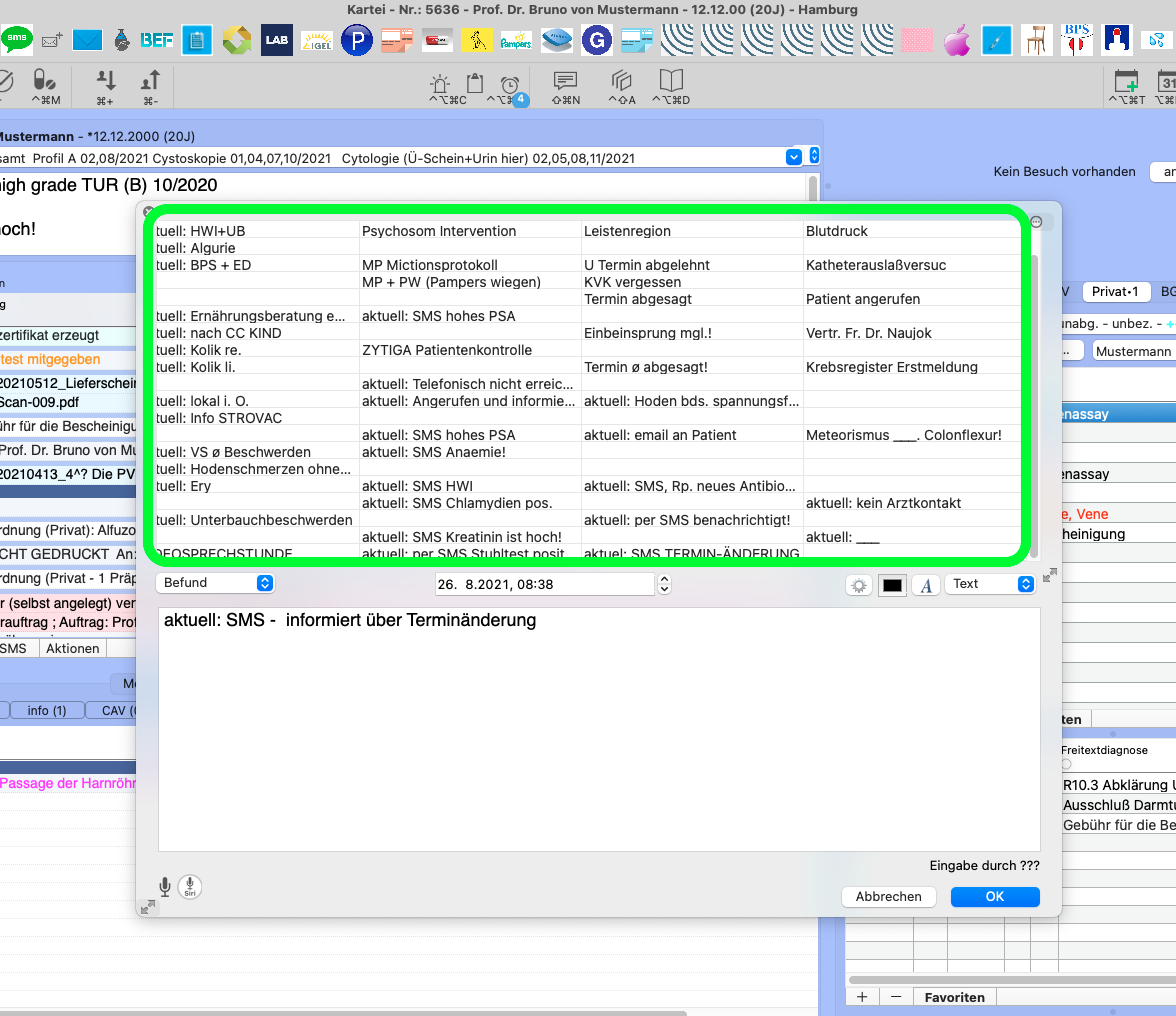Click the green SMS speech bubble icon
This screenshot has width=1176, height=1016.
pos(16,39)
